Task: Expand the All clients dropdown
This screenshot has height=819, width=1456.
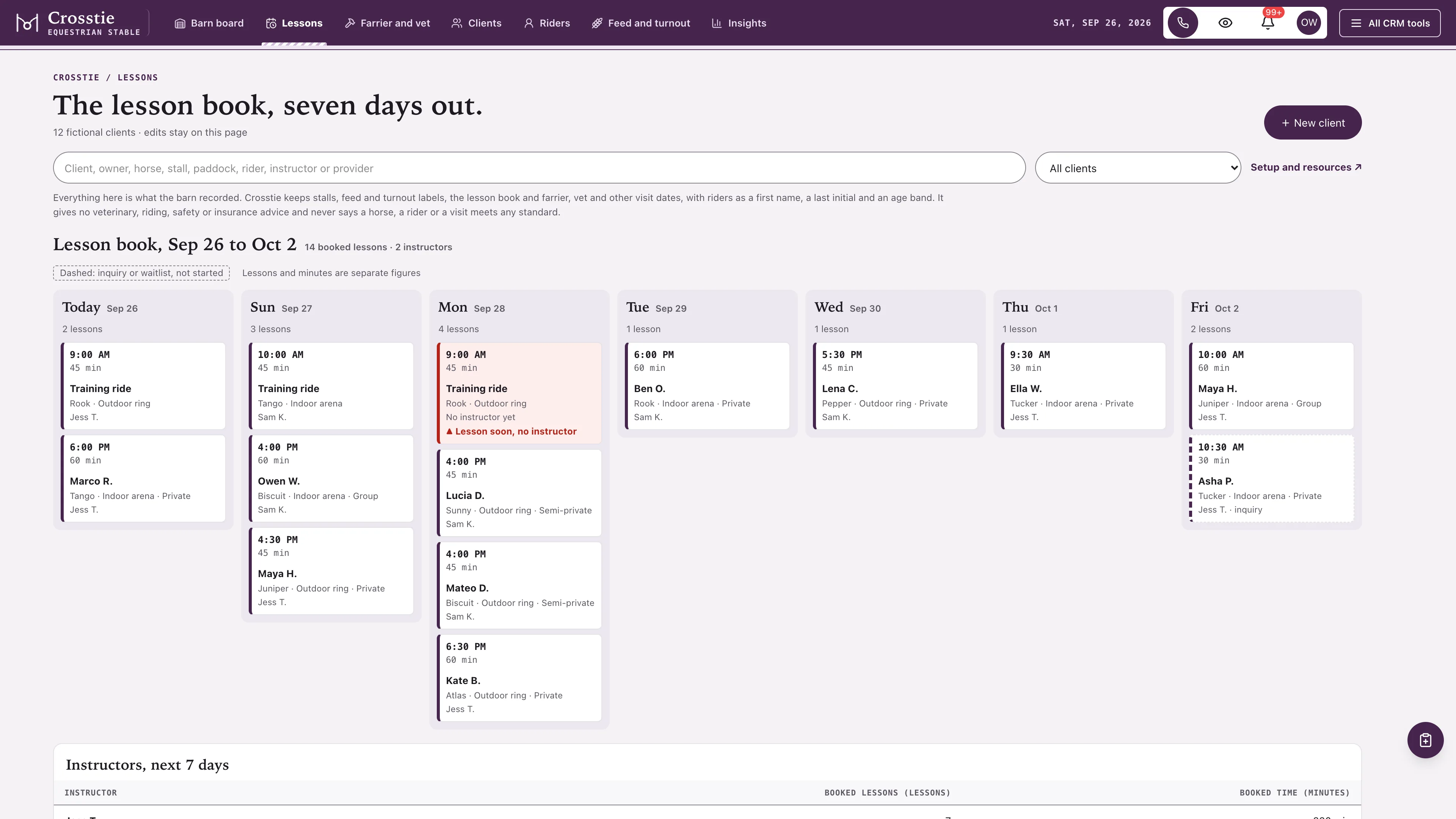Action: pos(1137,168)
